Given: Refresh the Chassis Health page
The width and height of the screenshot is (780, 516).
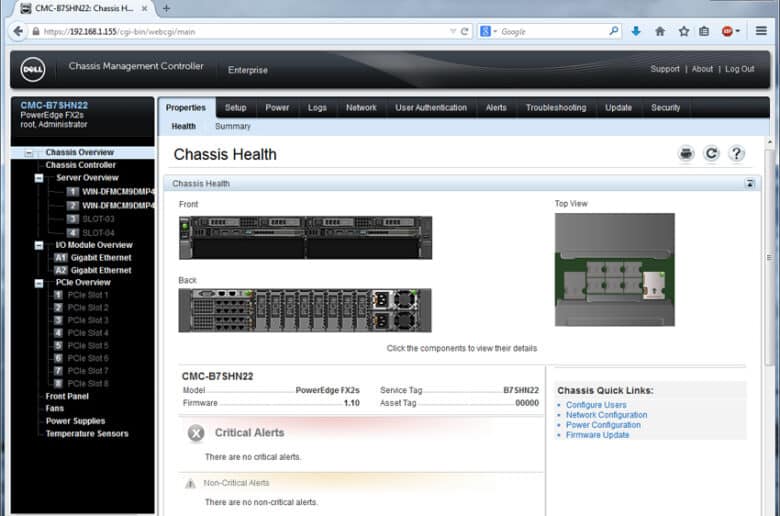Looking at the screenshot, I should coord(711,154).
